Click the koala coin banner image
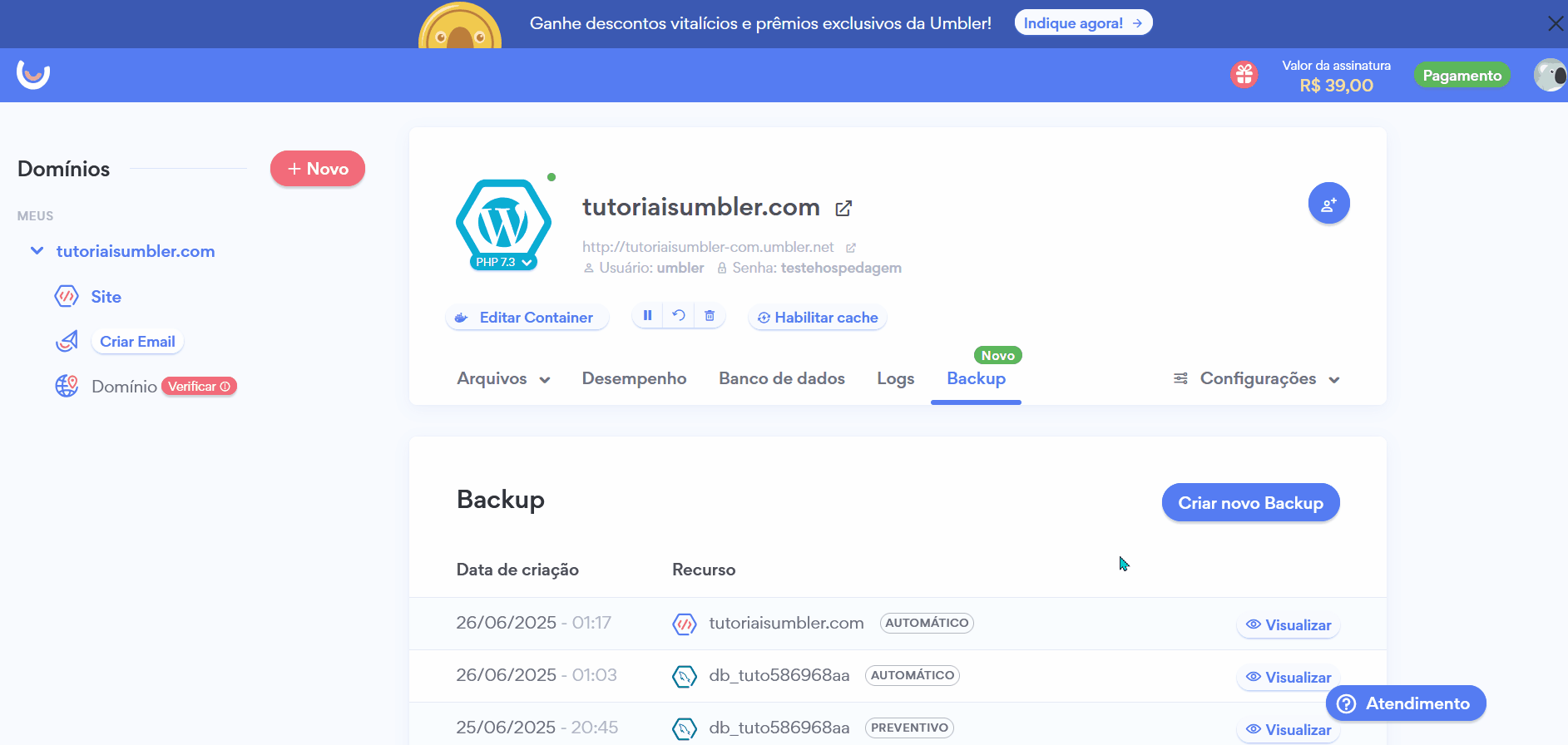Viewport: 1568px width, 745px height. pos(460,25)
